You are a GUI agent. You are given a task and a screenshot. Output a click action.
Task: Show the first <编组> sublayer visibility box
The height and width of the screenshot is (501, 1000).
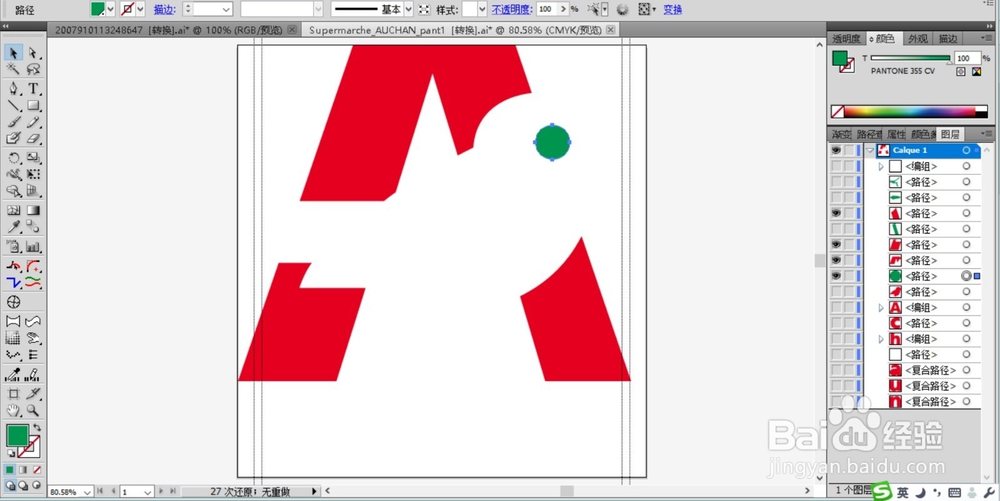coord(836,166)
